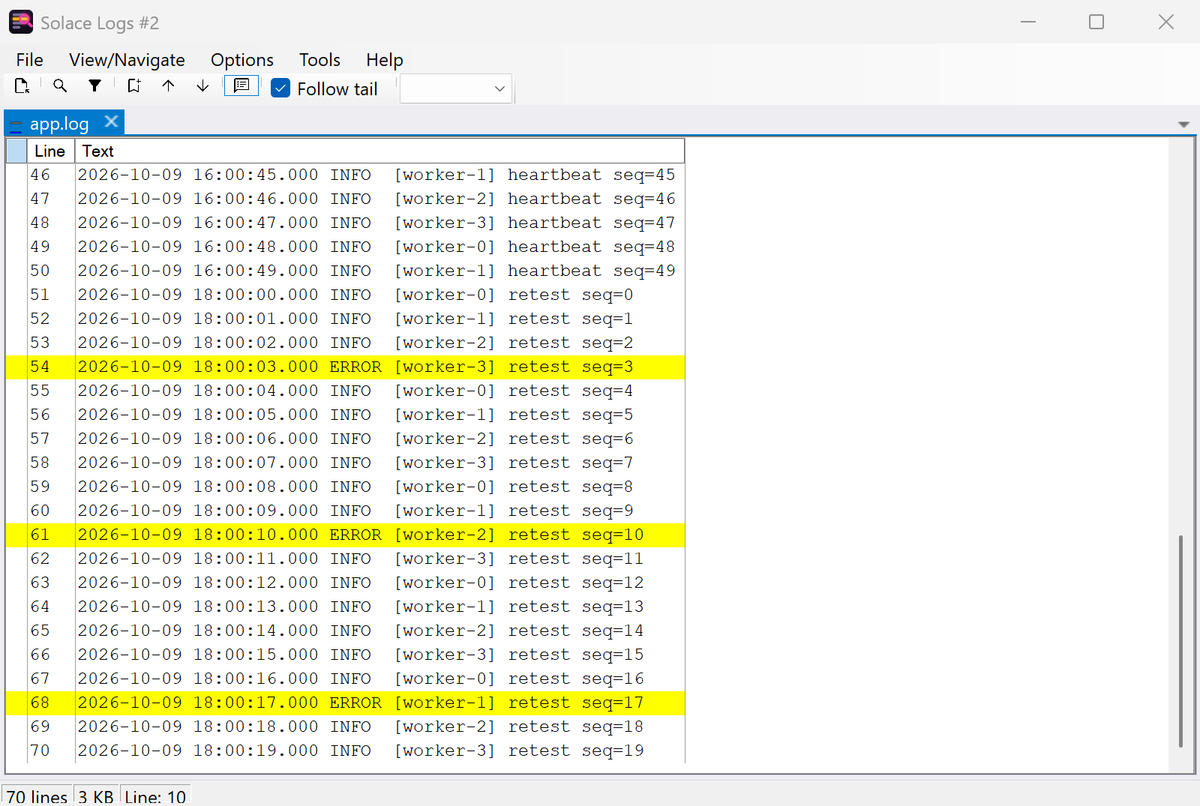Minimize the Solace Logs window

point(1029,22)
